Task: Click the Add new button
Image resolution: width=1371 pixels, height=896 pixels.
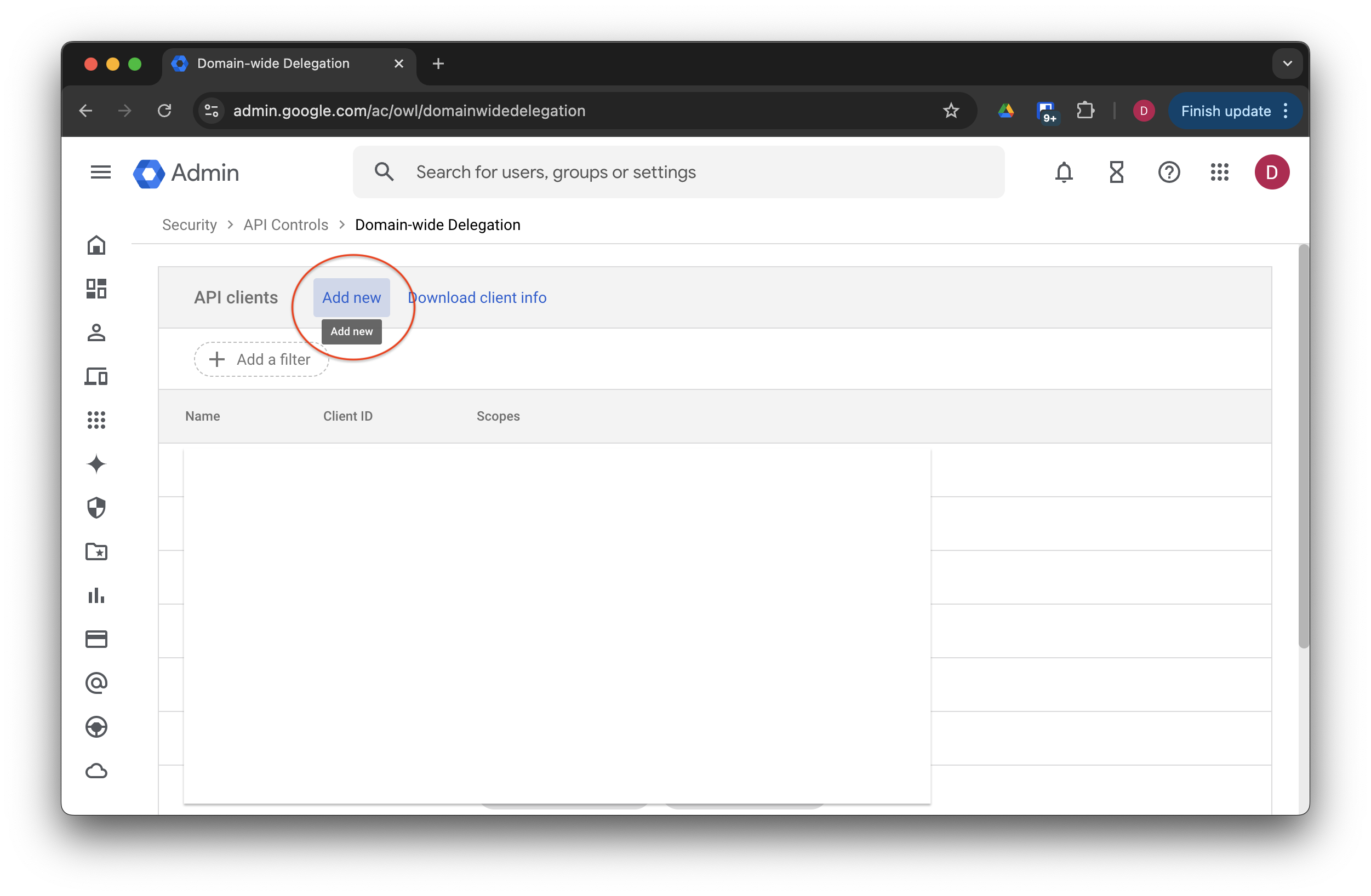Action: (351, 298)
